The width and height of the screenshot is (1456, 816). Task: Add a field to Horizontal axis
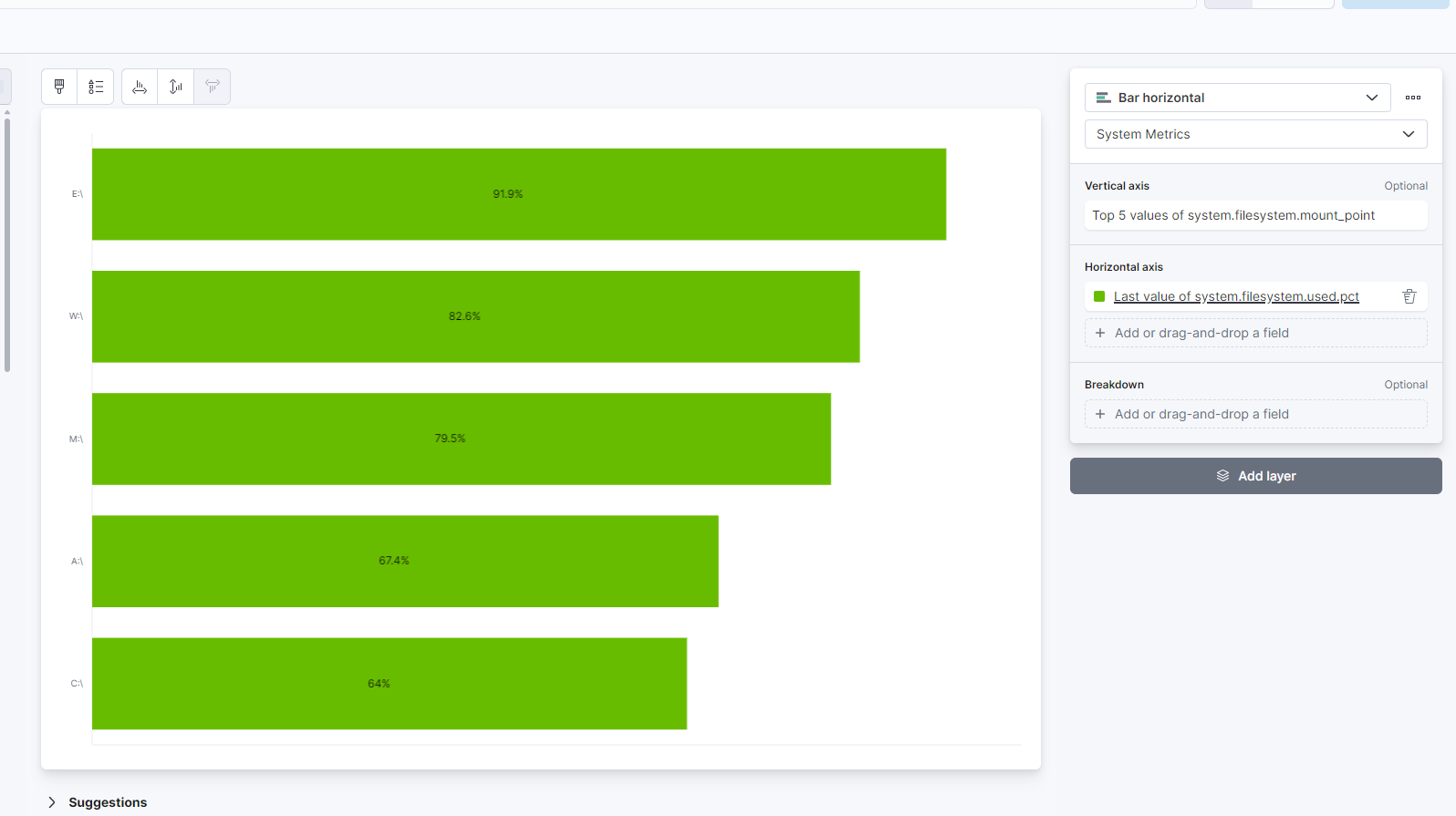tap(1255, 333)
